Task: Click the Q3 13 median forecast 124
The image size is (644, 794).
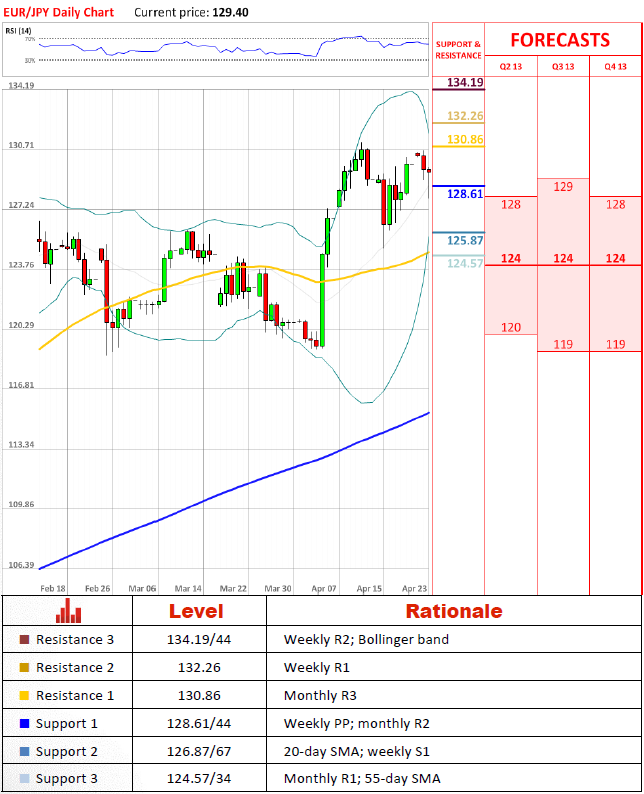Action: (563, 258)
